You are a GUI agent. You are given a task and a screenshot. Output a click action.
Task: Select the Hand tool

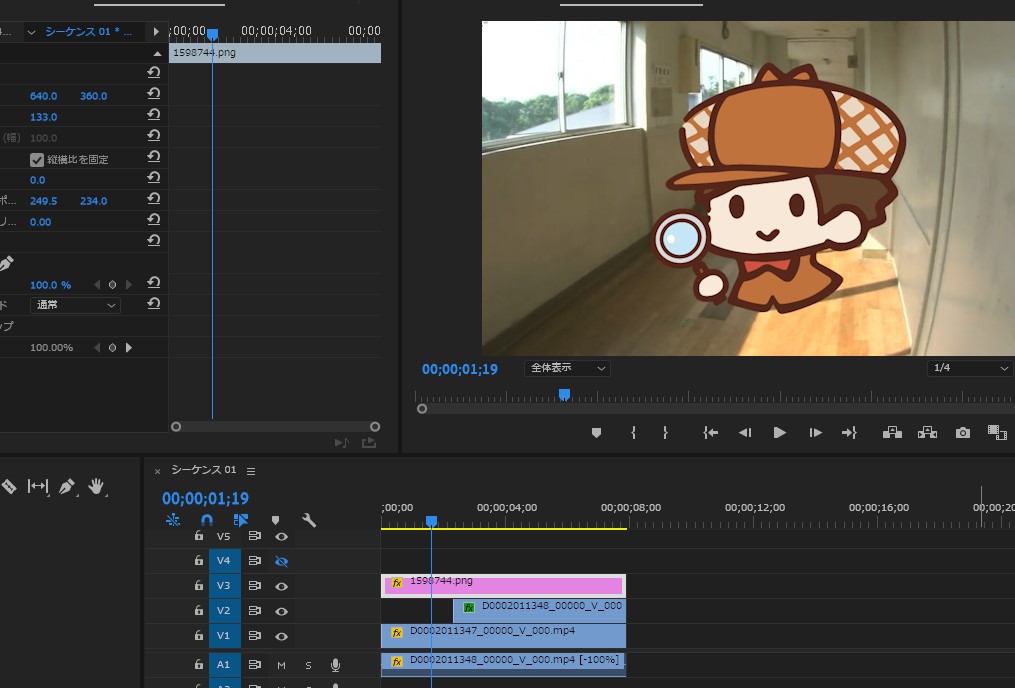pos(96,487)
